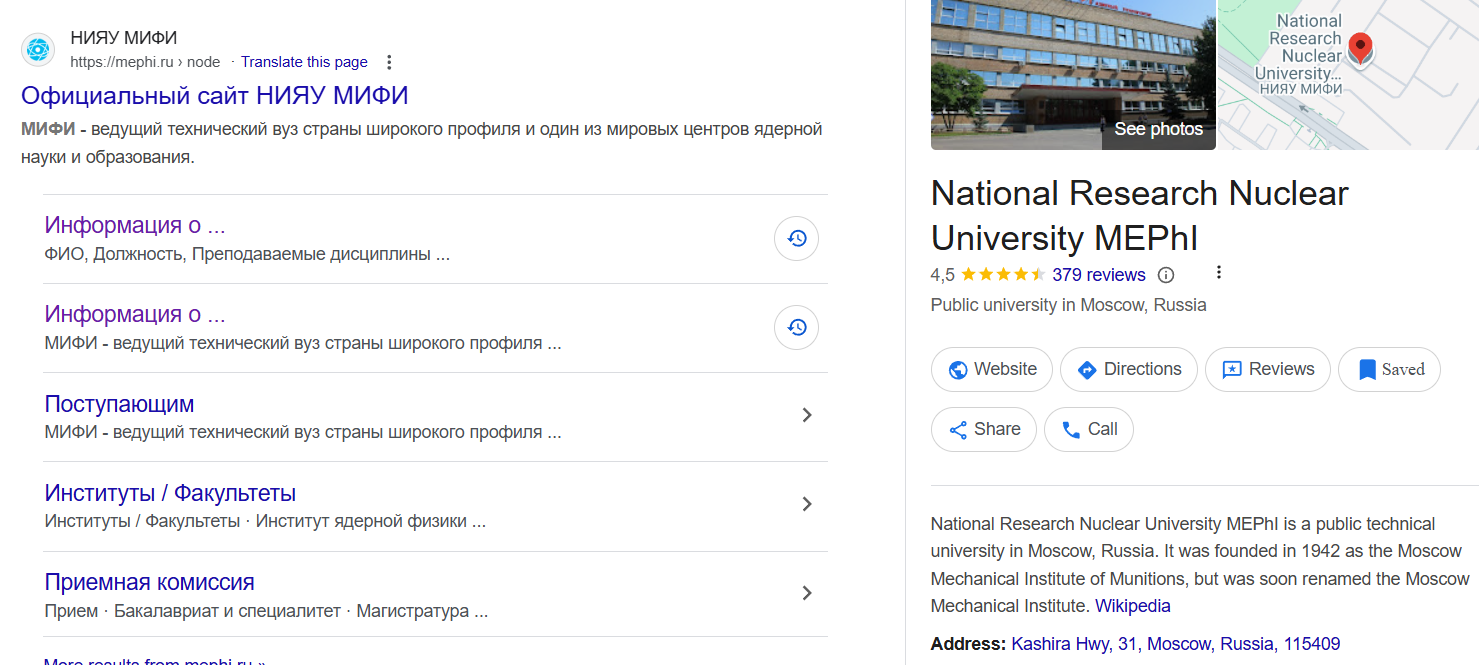Open See photos on building thumbnail
The height and width of the screenshot is (665, 1479).
(x=1159, y=129)
